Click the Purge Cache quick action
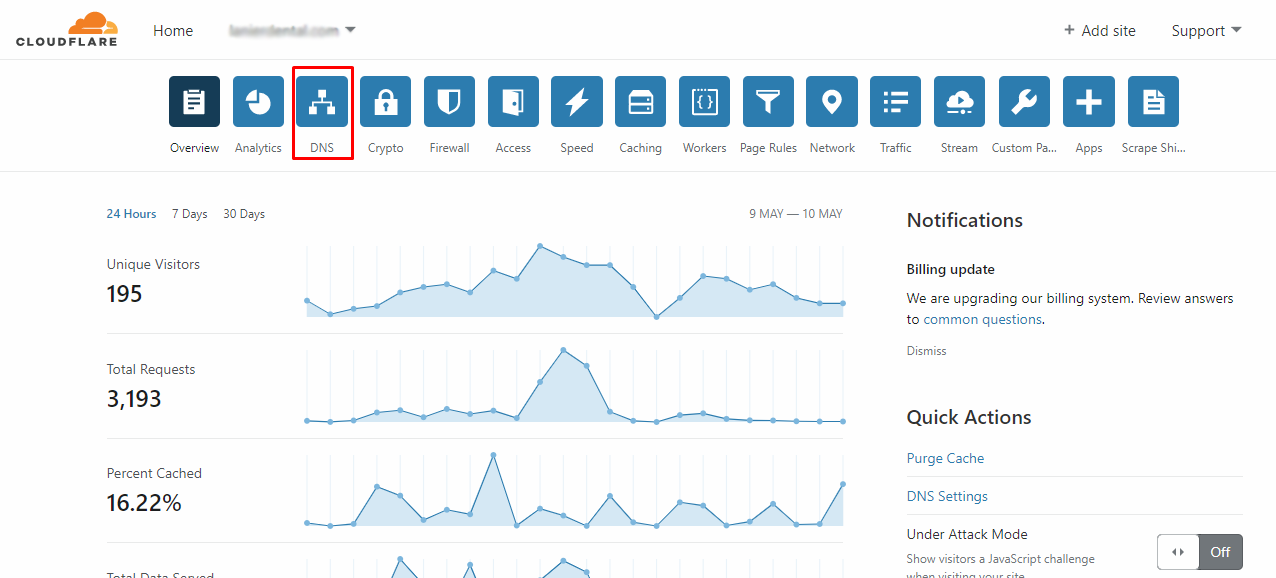 [945, 458]
